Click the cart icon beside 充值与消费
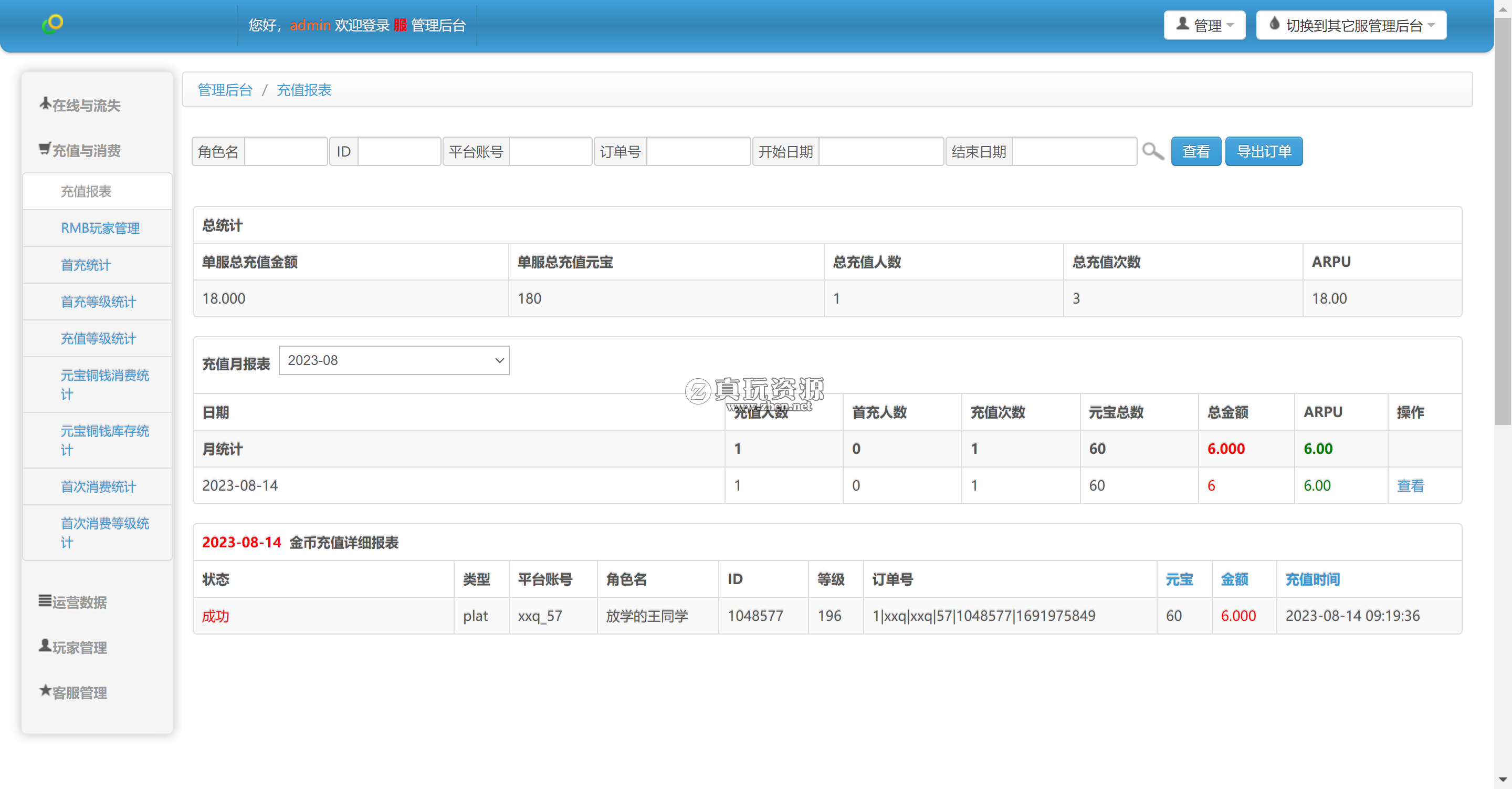1512x789 pixels. coord(45,149)
